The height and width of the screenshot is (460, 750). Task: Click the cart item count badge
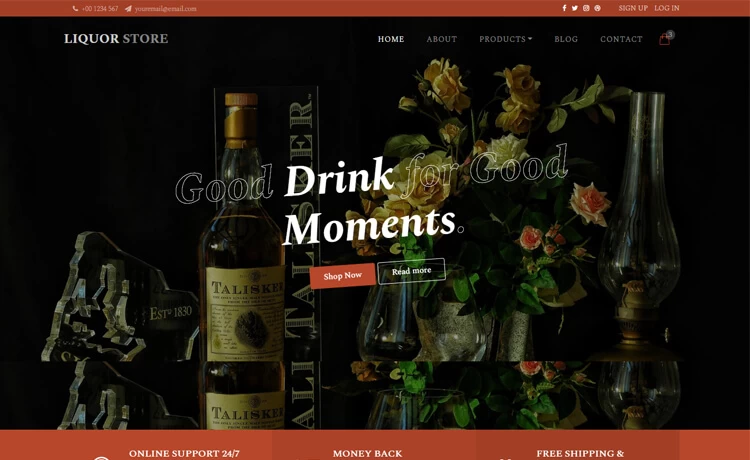click(x=670, y=34)
